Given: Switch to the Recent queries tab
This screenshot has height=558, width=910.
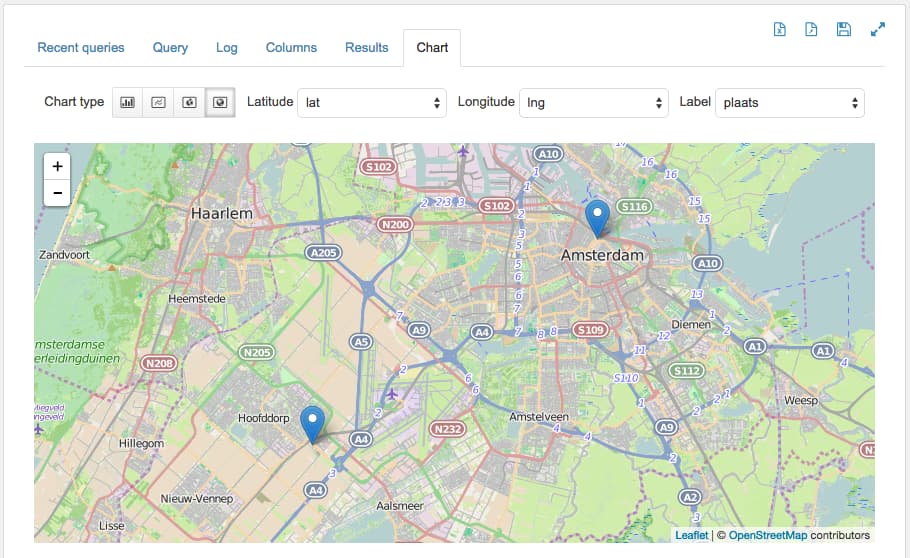Looking at the screenshot, I should 81,48.
